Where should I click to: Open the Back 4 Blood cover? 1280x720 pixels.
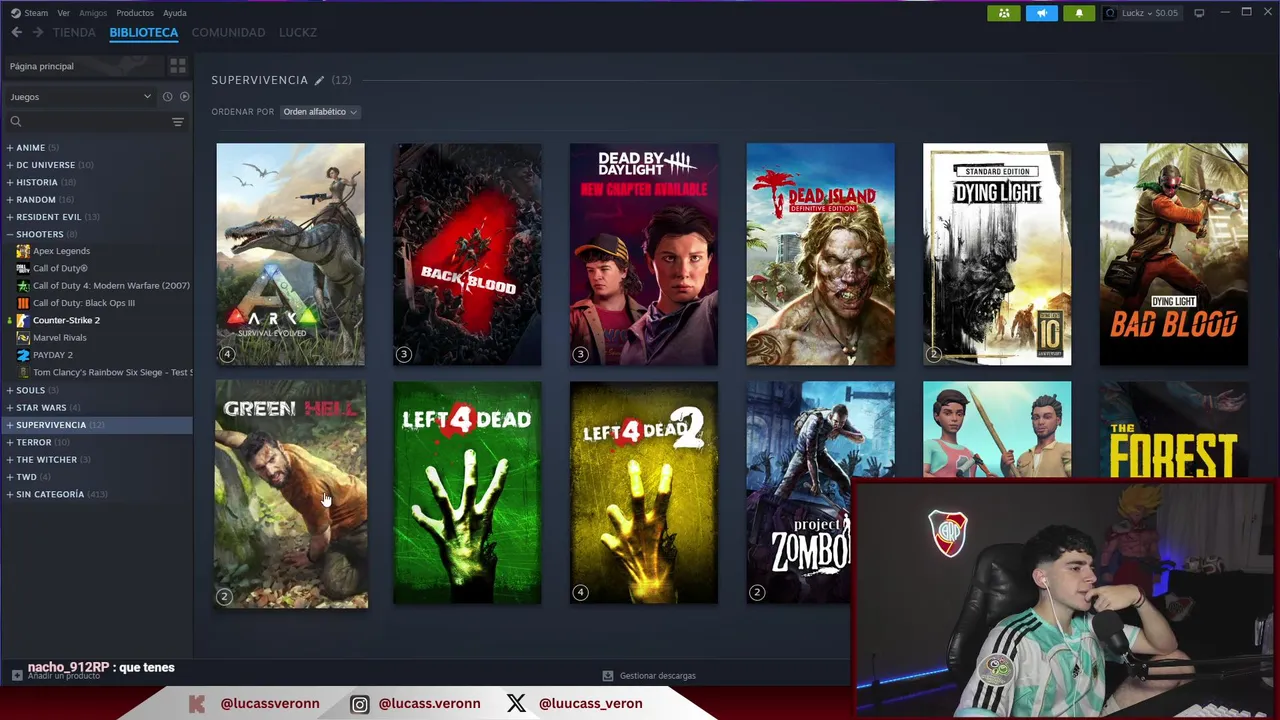[x=467, y=254]
